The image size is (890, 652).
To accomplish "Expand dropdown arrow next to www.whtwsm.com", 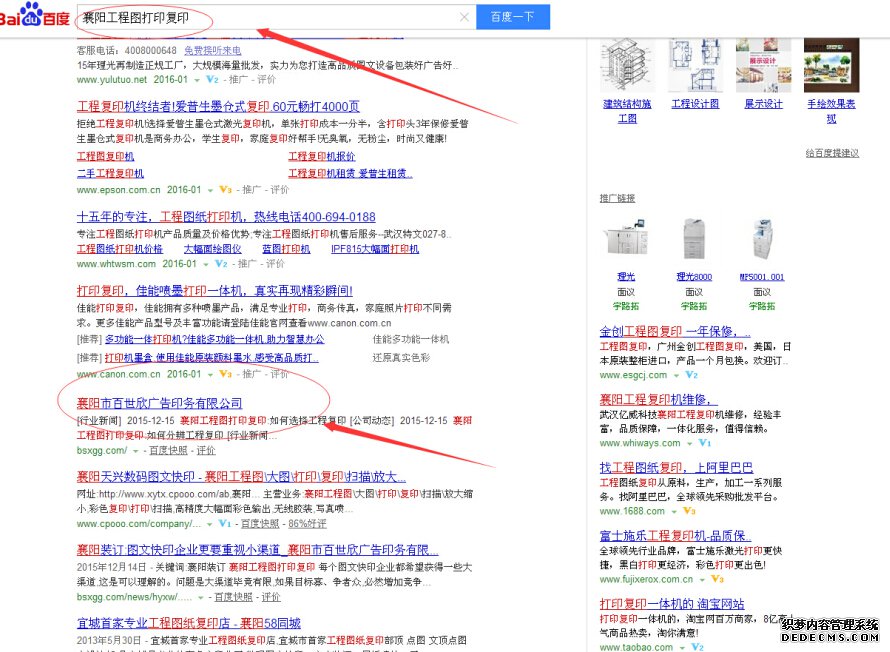I will coord(205,264).
